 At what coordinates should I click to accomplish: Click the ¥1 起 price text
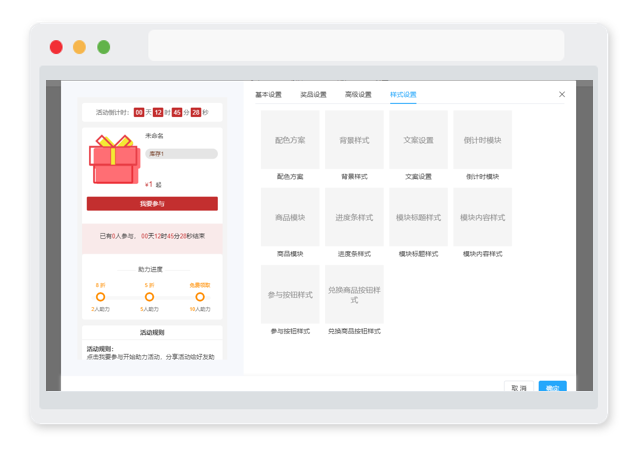point(153,185)
